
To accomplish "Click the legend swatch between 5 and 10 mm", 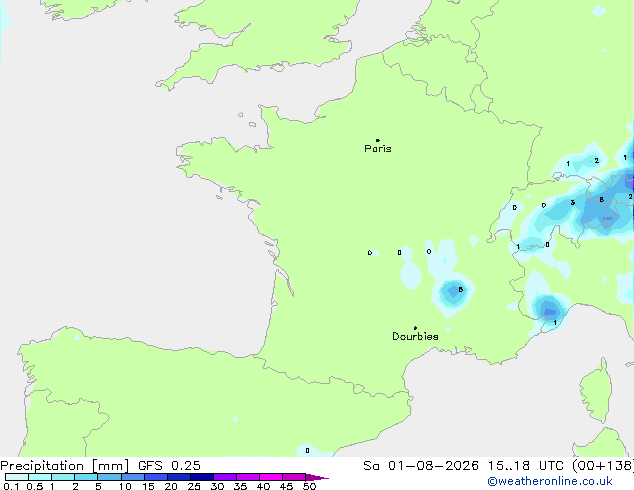I will pos(109,477).
